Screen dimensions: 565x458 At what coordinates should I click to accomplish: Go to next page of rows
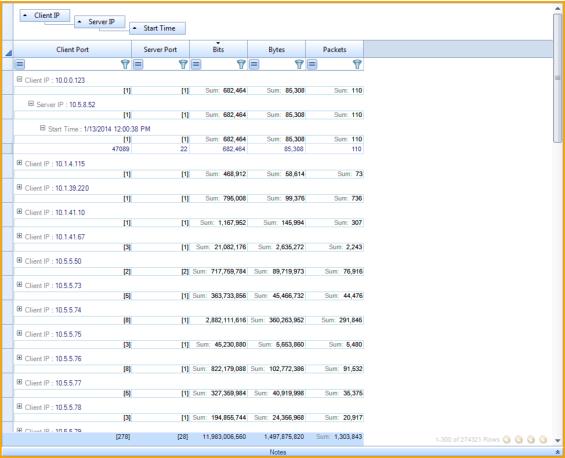click(x=531, y=439)
